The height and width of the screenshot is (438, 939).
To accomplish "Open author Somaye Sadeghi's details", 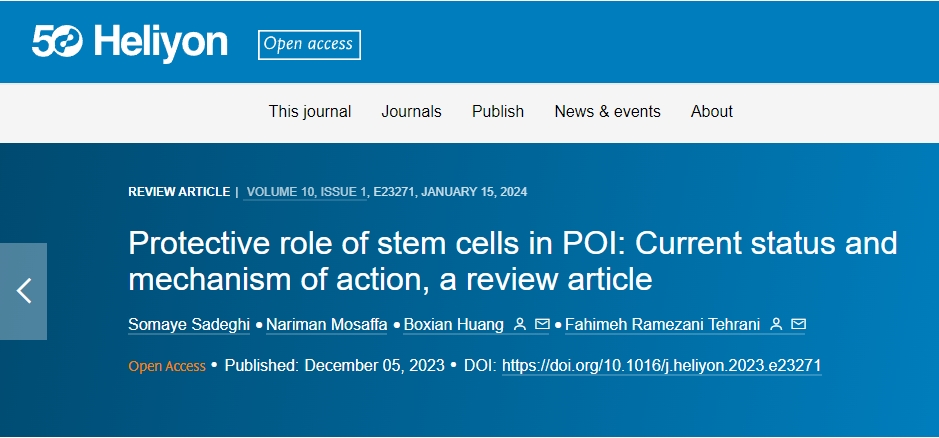I will click(x=190, y=325).
